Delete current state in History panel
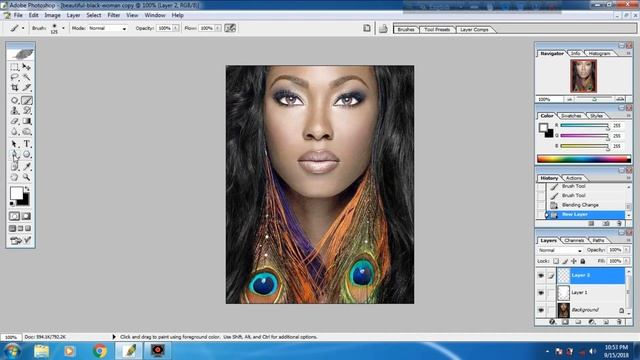640x360 pixels. pyautogui.click(x=620, y=224)
